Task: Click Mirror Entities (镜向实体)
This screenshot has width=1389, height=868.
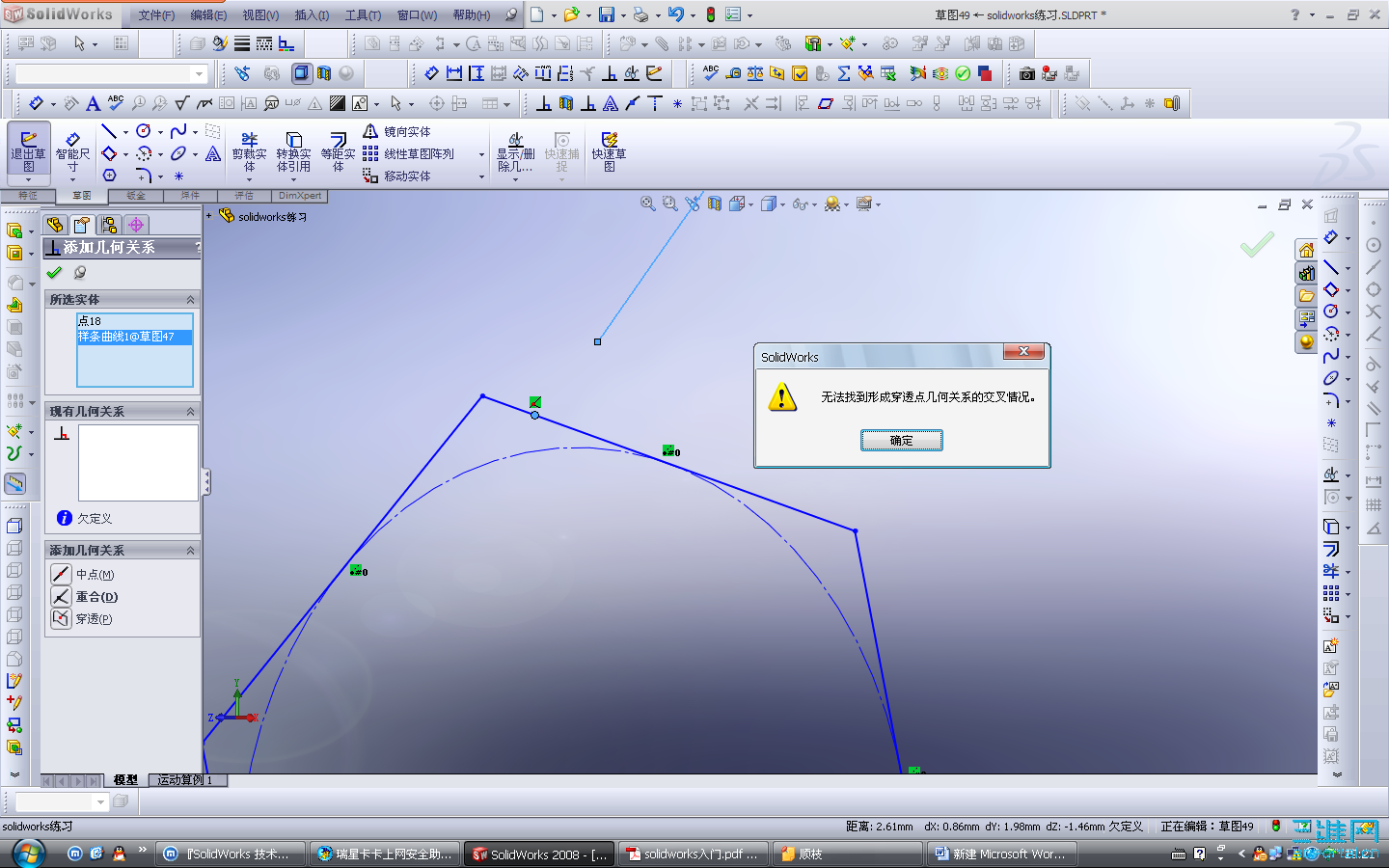Action: pos(396,131)
